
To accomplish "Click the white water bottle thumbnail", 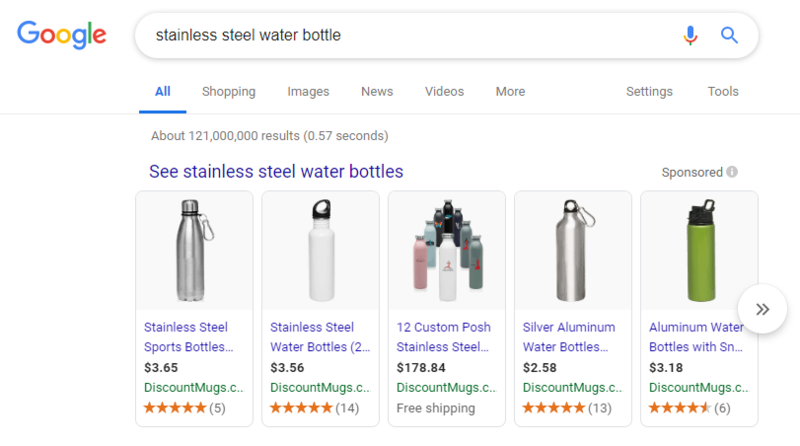I will pos(320,249).
